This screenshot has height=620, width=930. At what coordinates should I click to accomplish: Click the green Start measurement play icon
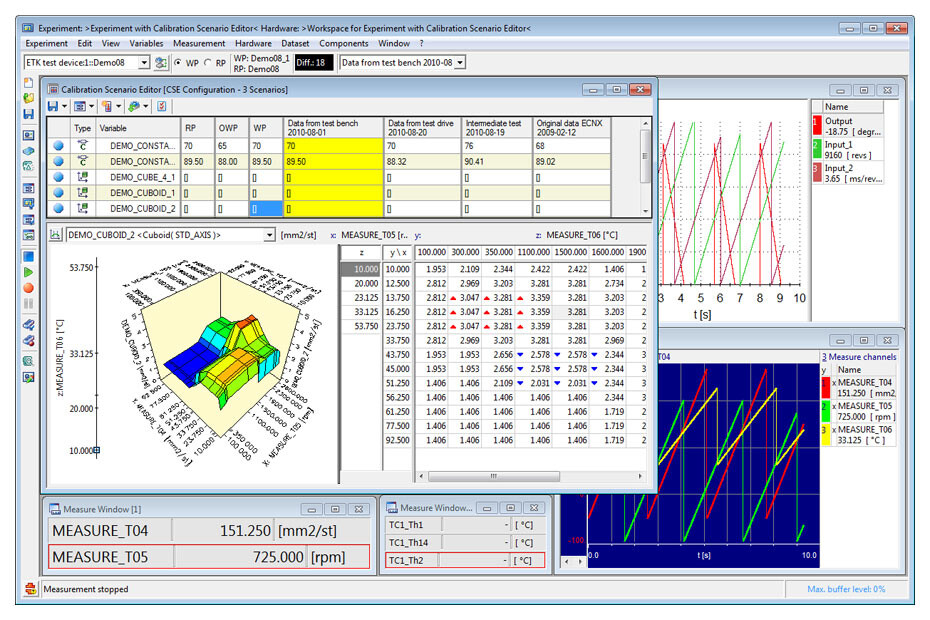(28, 272)
